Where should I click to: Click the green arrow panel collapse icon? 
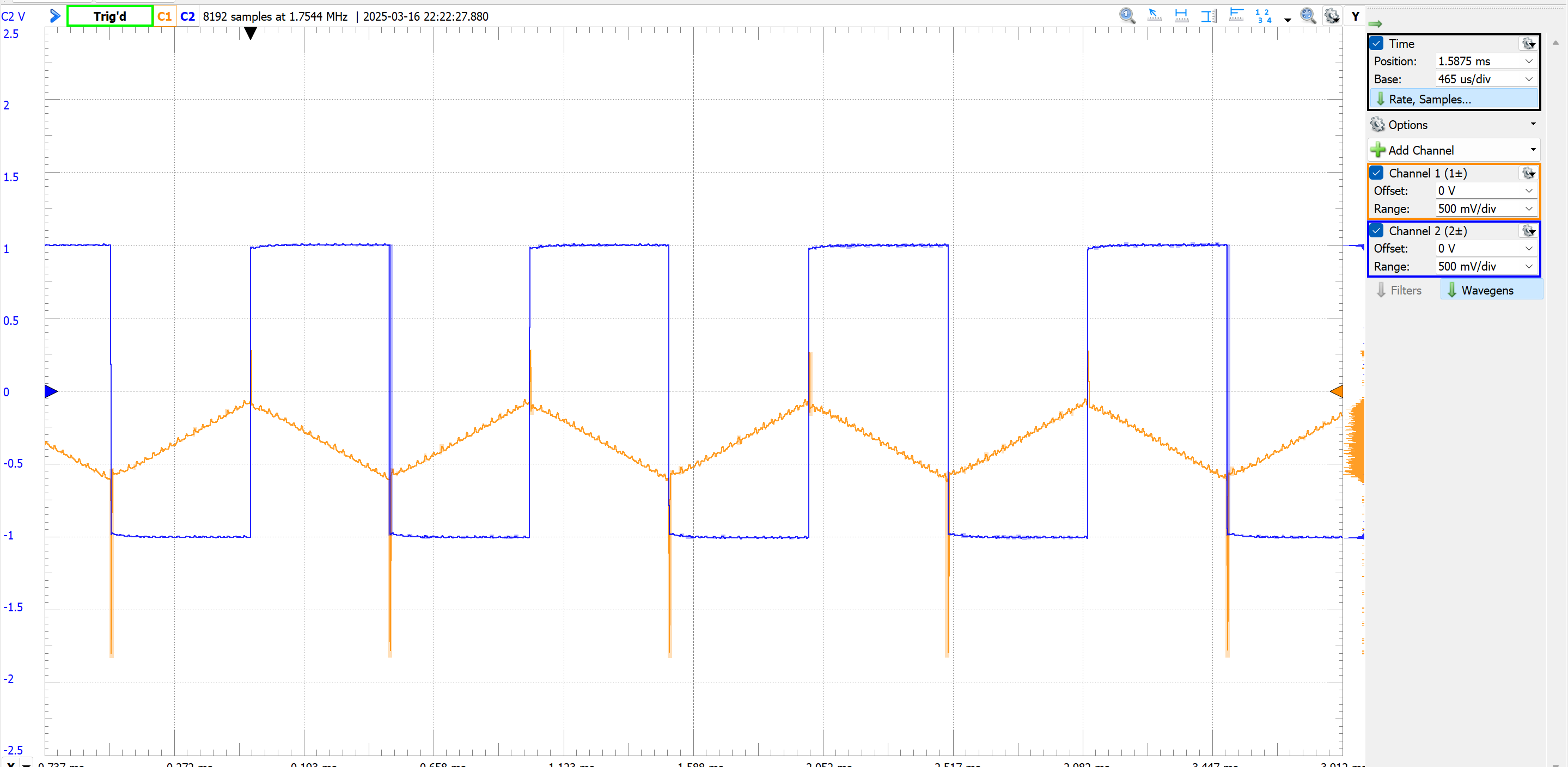point(1375,24)
